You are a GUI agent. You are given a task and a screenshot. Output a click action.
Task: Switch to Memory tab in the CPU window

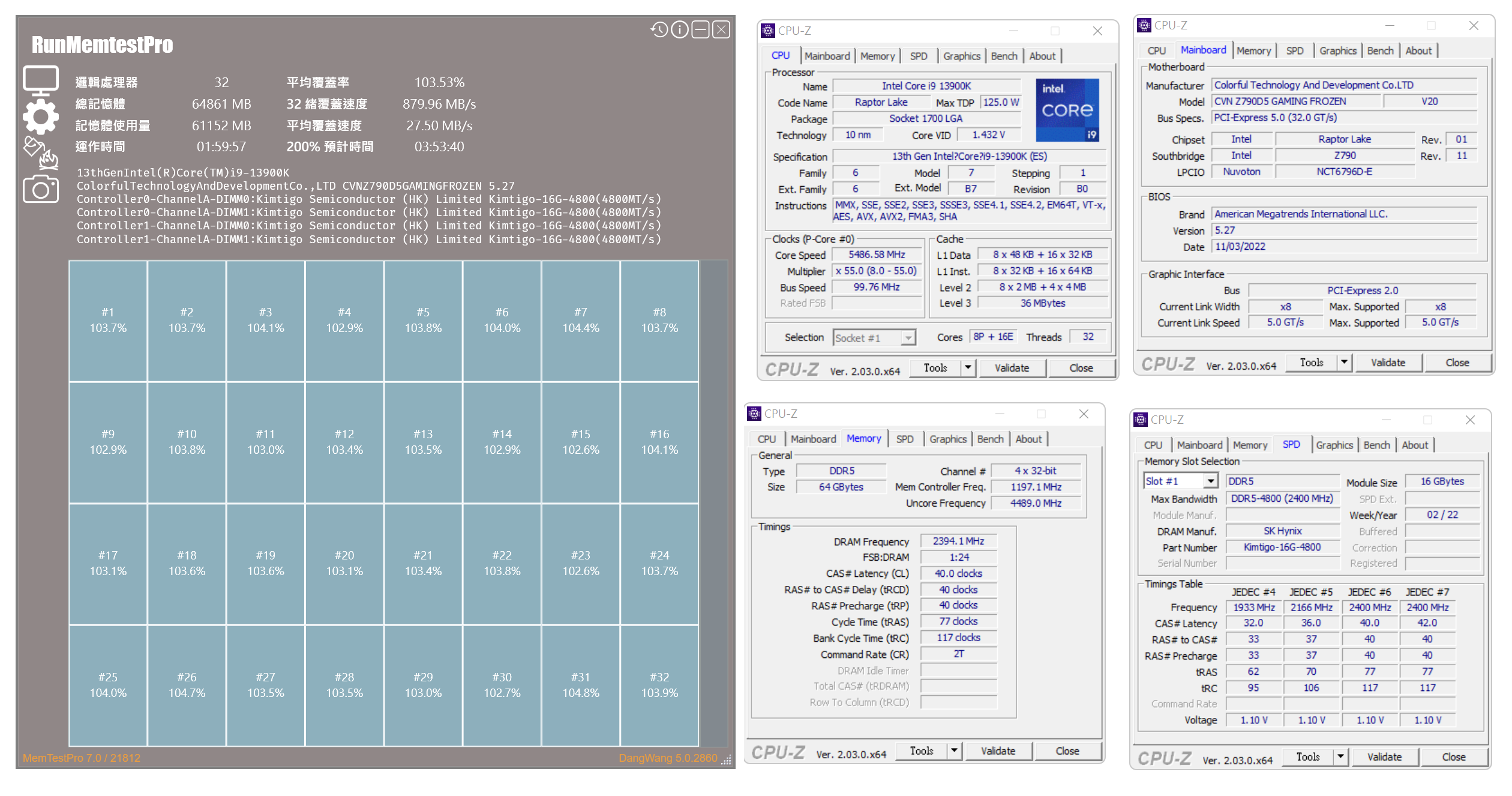point(877,56)
